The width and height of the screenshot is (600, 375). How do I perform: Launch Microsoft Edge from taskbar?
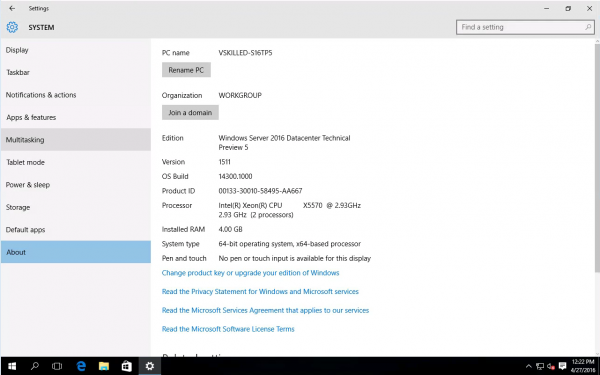(x=81, y=366)
